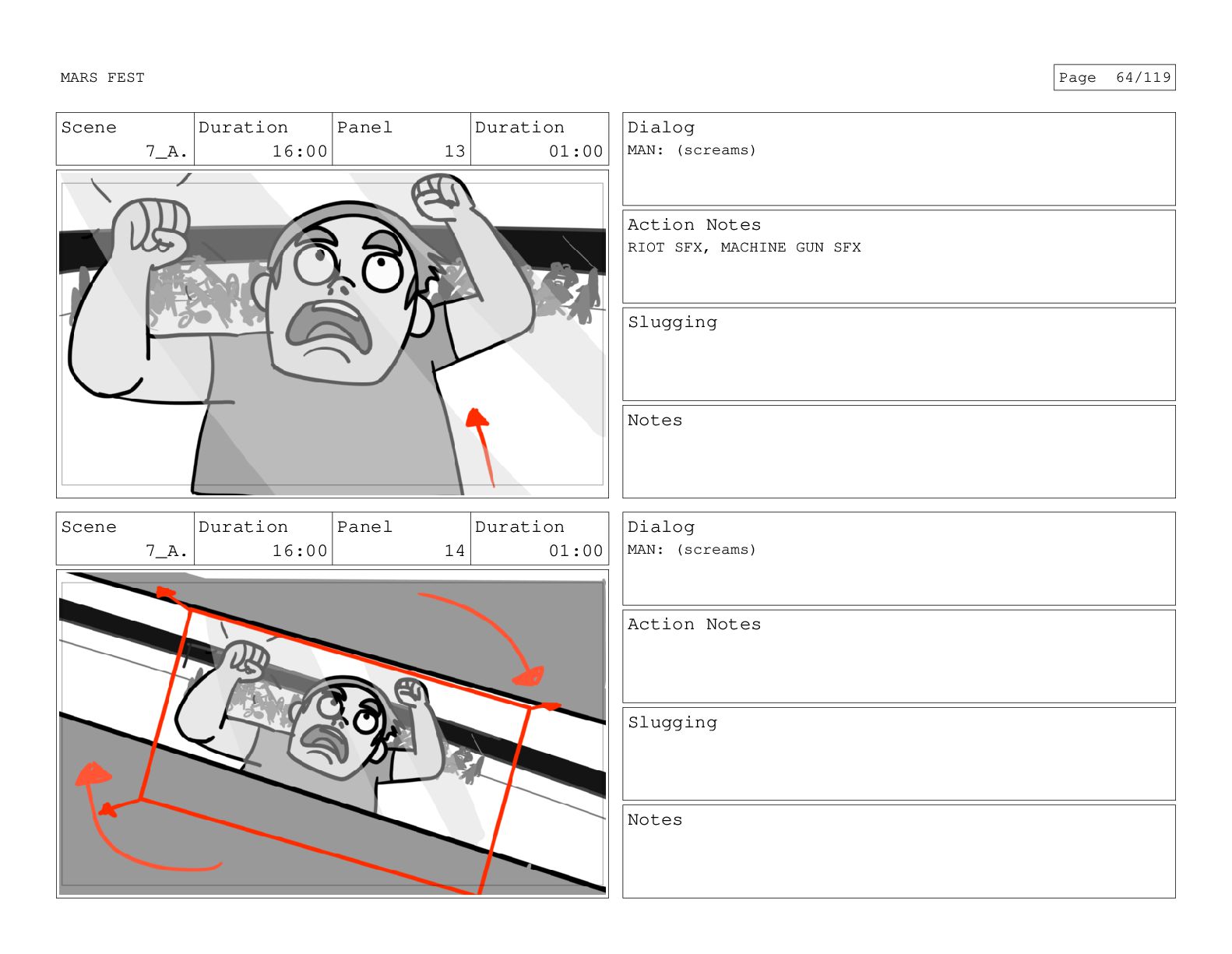This screenshot has width=1232, height=954.
Task: Click panel 14 panel duration 01:00
Action: point(576,551)
